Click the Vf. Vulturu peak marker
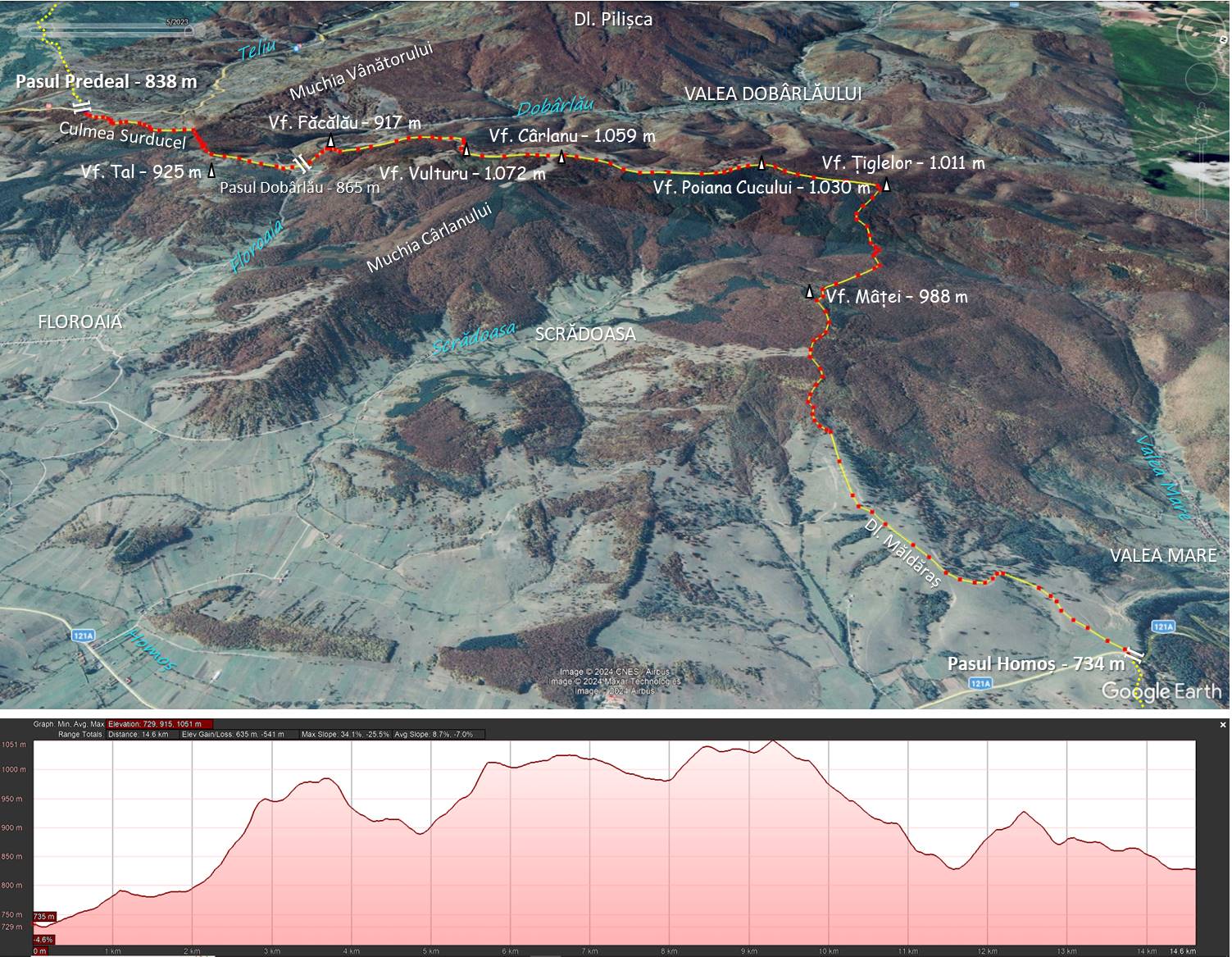The height and width of the screenshot is (957, 1232). [466, 149]
